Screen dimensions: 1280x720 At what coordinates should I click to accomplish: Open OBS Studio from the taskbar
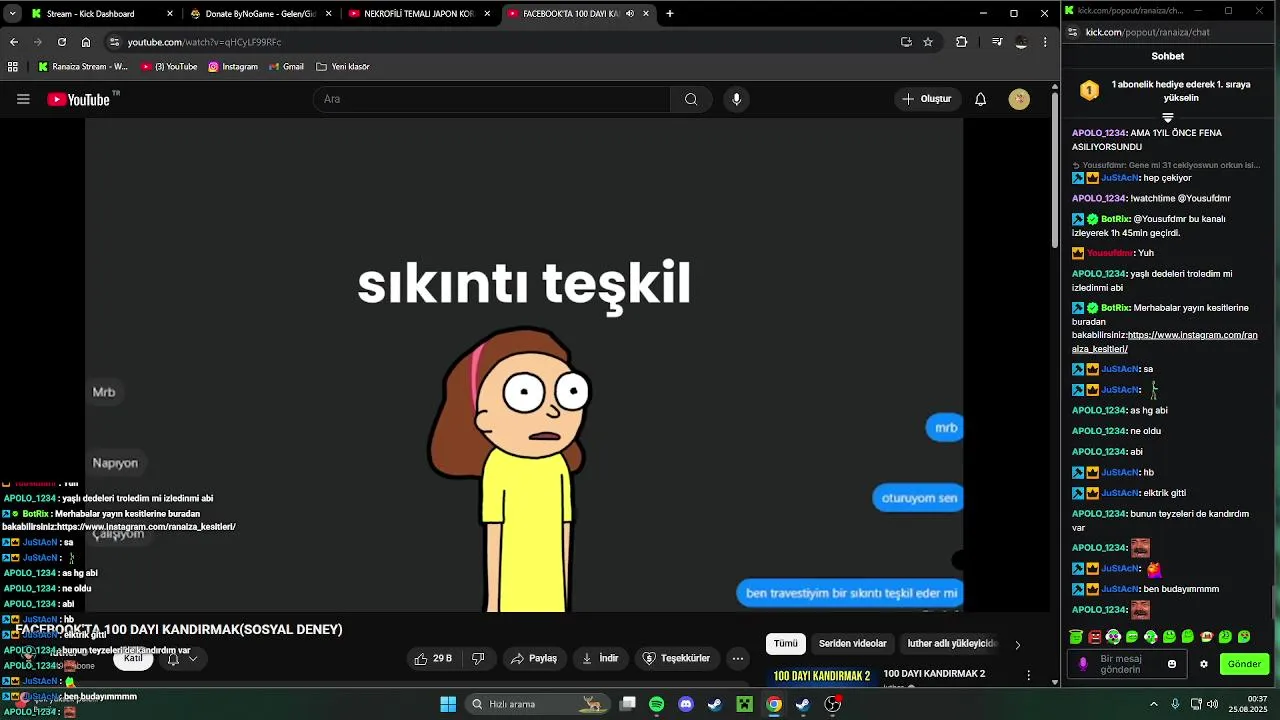pos(832,704)
